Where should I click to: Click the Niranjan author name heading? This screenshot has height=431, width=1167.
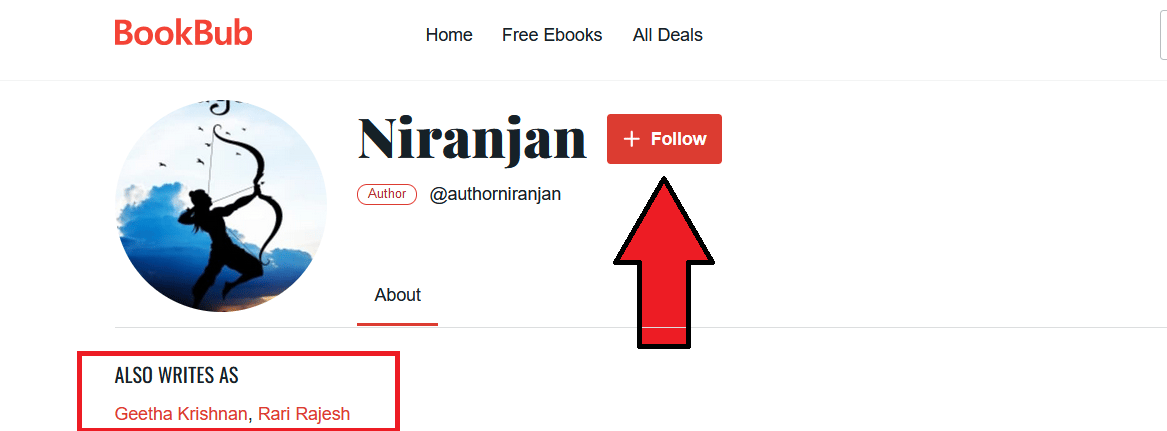(x=472, y=139)
